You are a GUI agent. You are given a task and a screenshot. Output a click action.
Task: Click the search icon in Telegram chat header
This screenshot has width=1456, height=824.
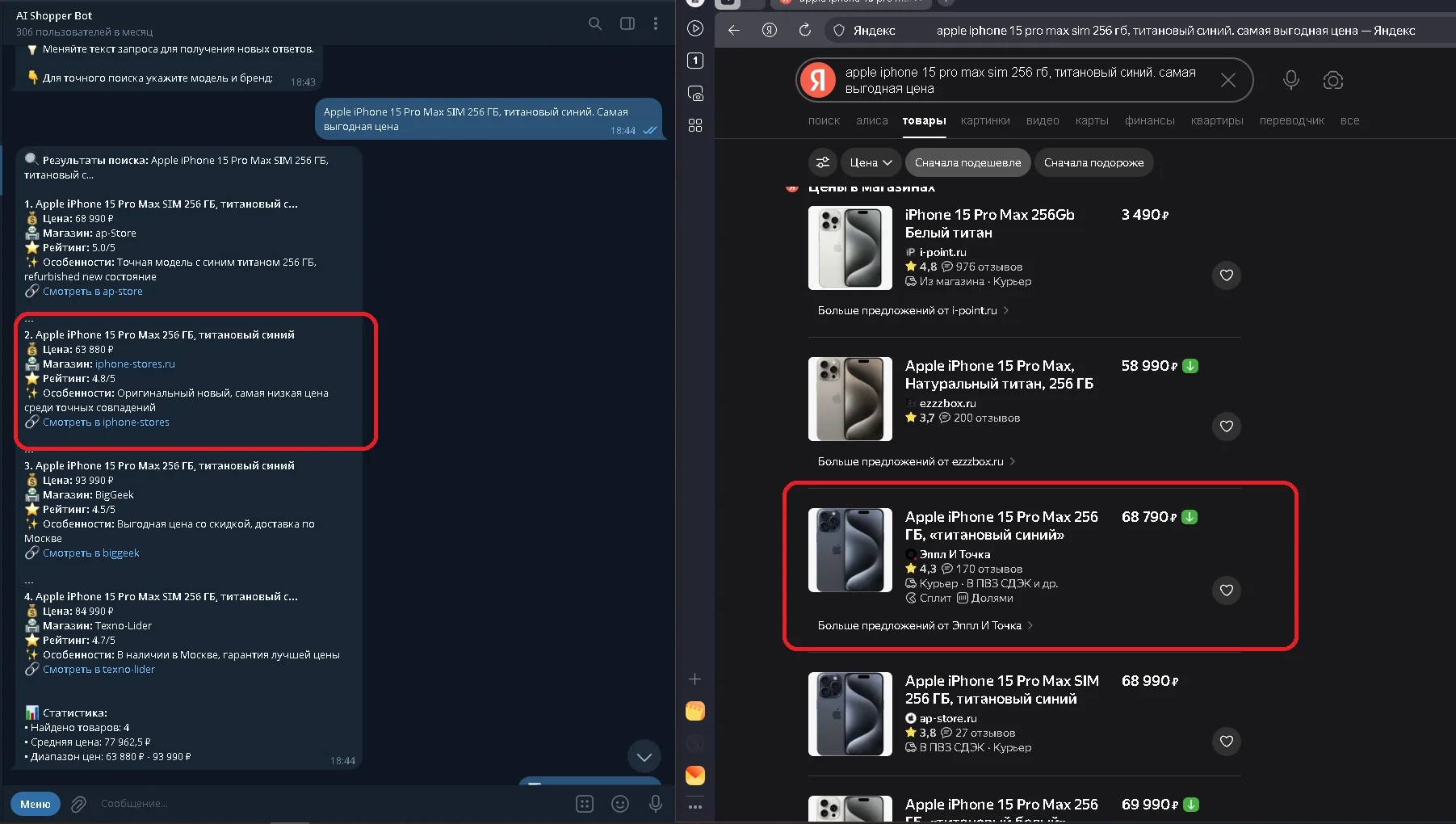coord(595,23)
